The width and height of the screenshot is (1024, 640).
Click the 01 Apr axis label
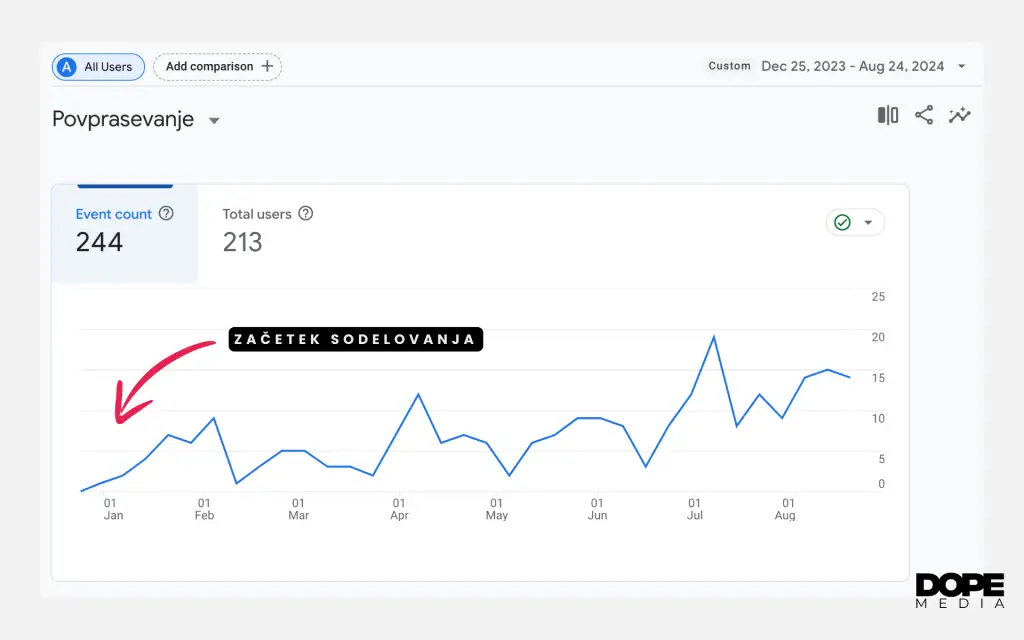399,509
